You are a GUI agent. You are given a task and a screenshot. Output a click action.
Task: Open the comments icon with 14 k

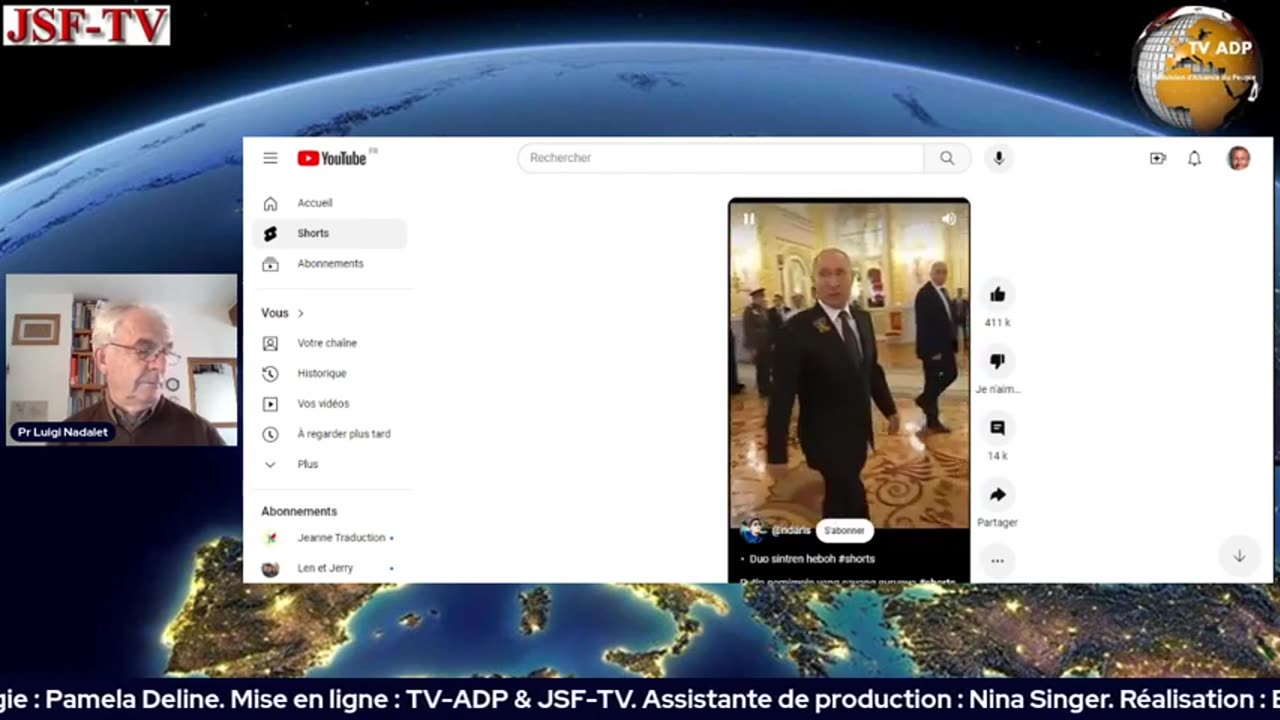(x=997, y=428)
